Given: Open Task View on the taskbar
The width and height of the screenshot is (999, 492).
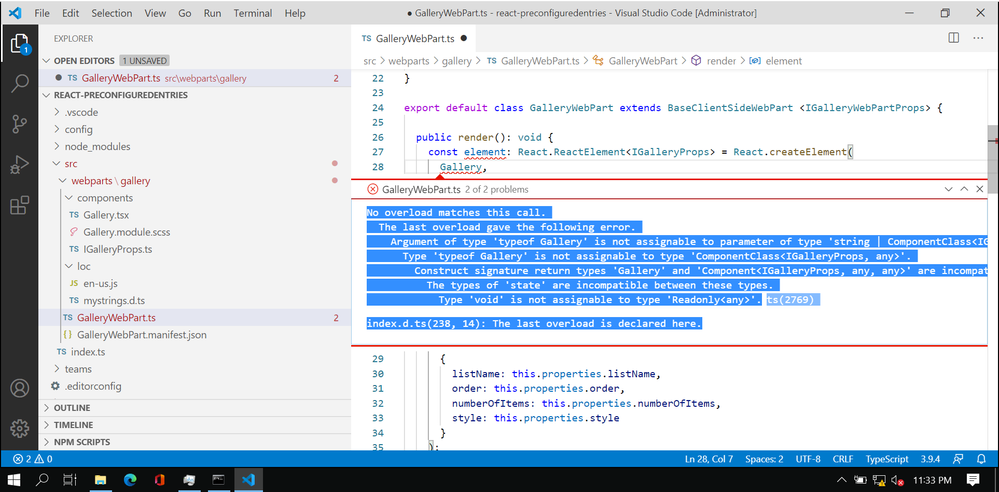Looking at the screenshot, I should tap(70, 479).
